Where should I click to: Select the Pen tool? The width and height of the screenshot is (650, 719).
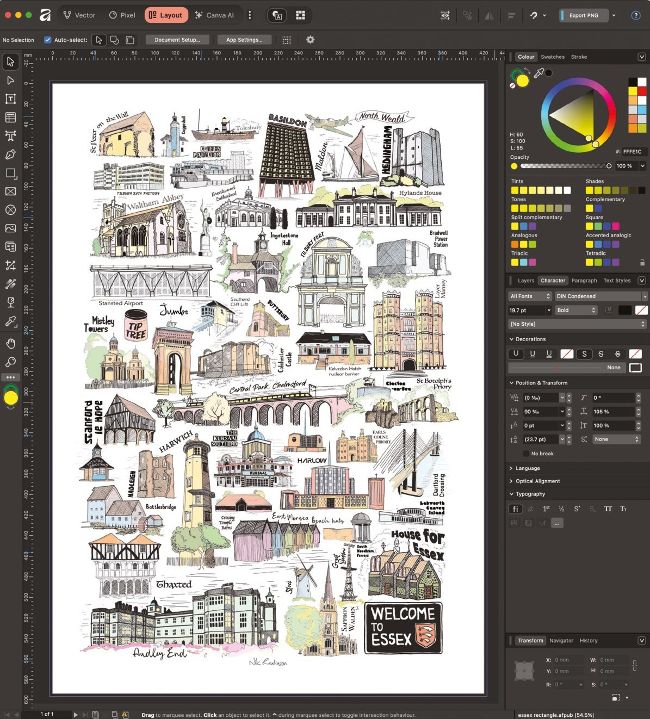(x=11, y=155)
